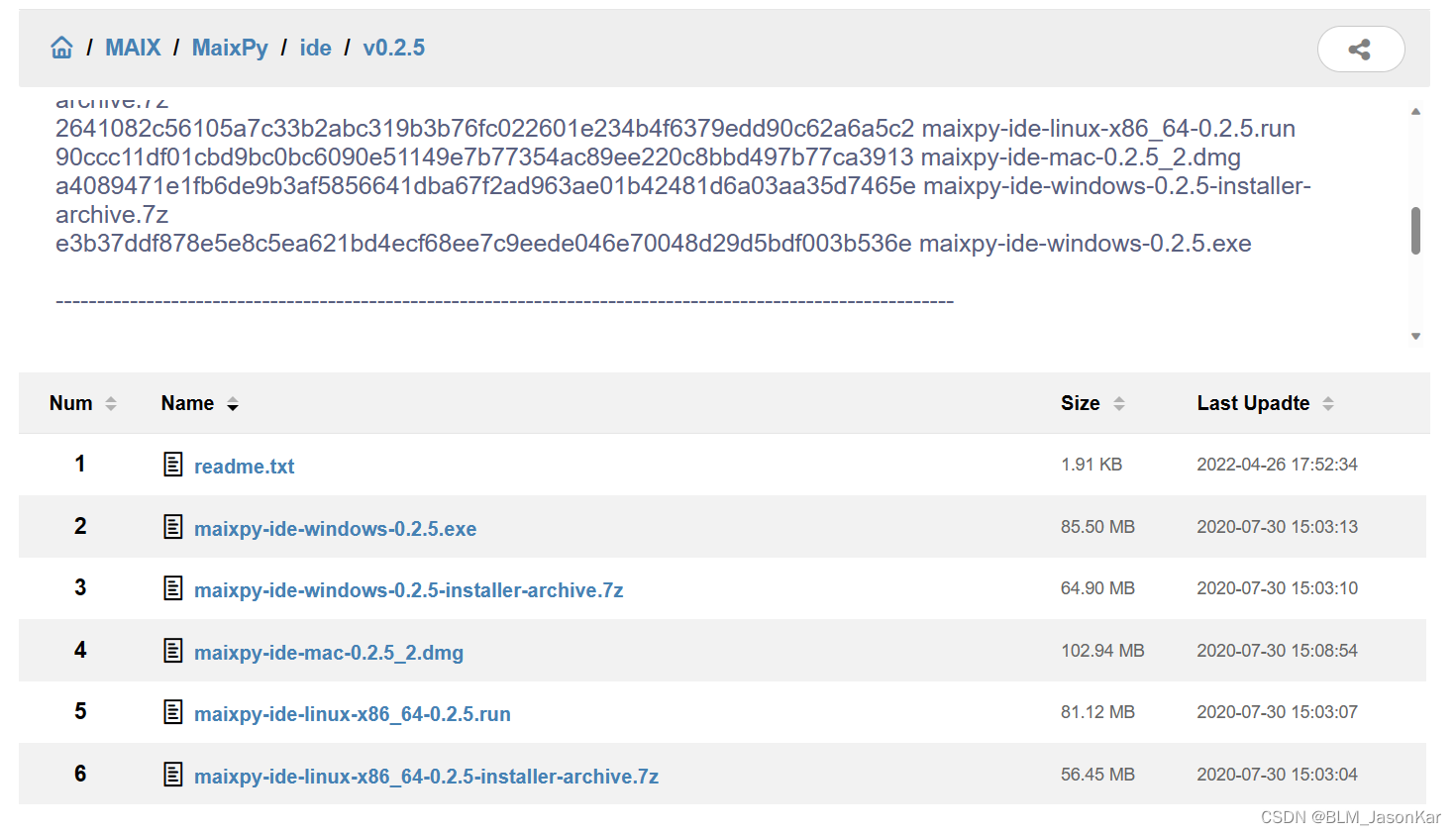Click the Last Upadte column header

(1253, 403)
